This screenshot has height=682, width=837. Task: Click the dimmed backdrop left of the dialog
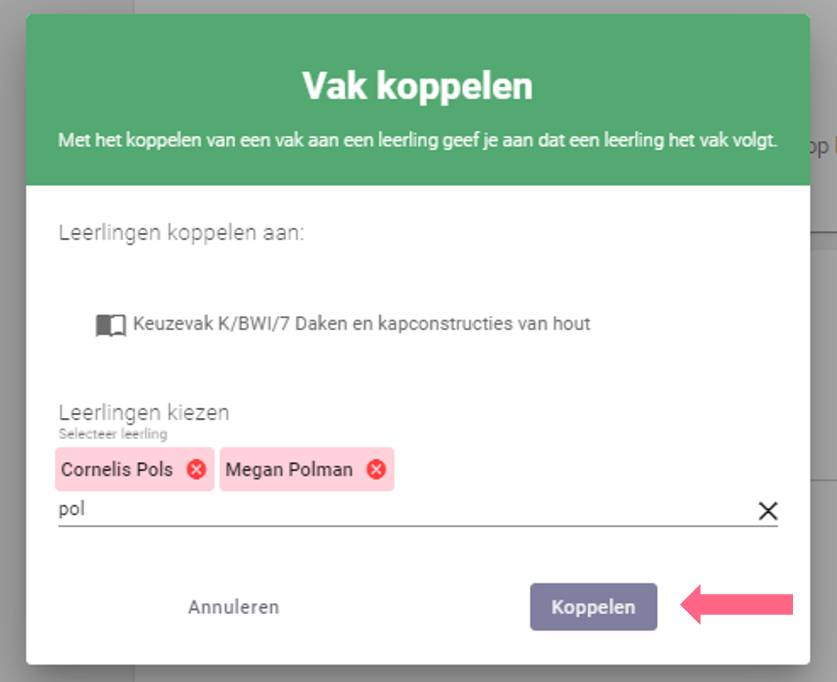pos(13,342)
